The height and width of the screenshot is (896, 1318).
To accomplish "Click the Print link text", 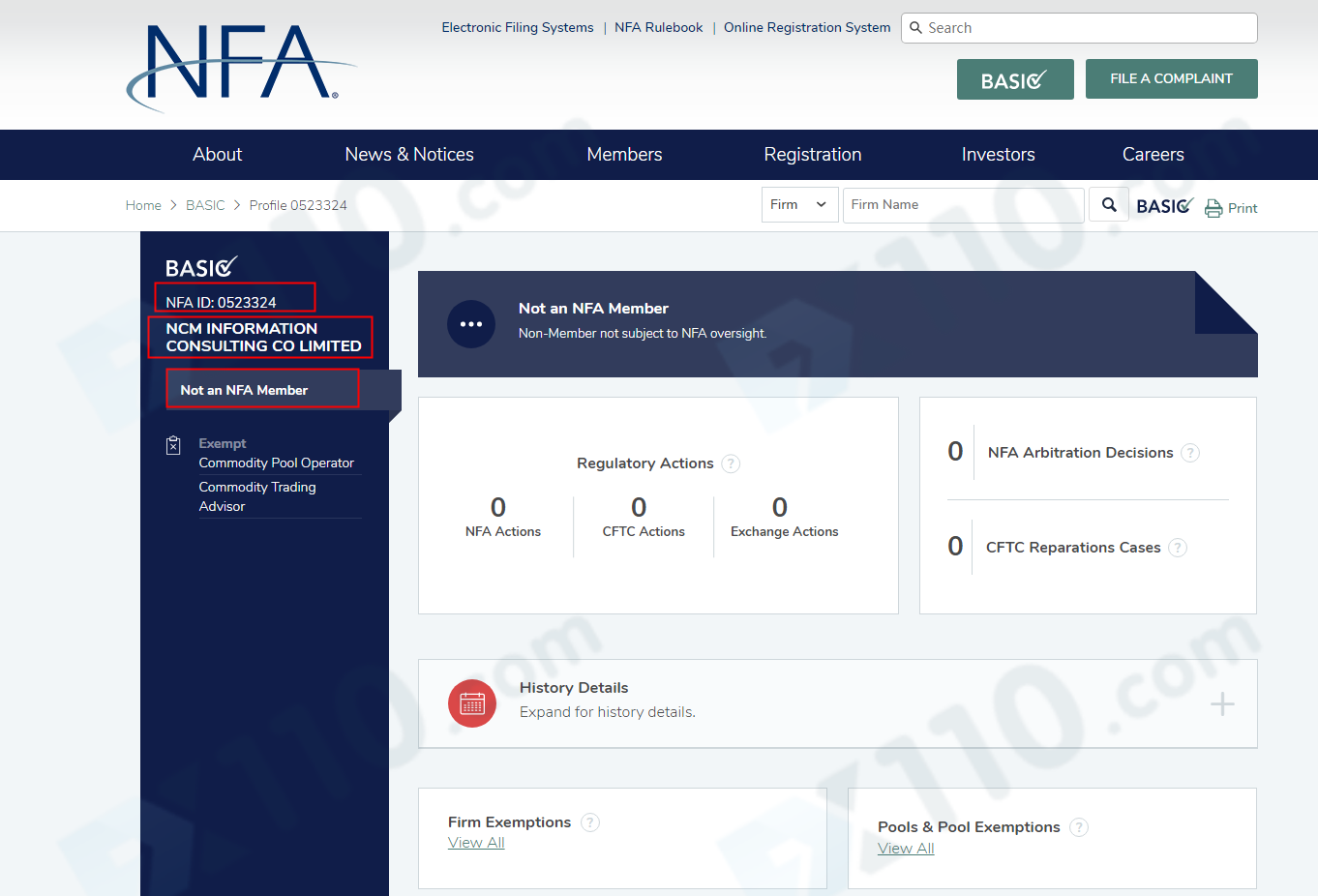I will pos(1243,208).
